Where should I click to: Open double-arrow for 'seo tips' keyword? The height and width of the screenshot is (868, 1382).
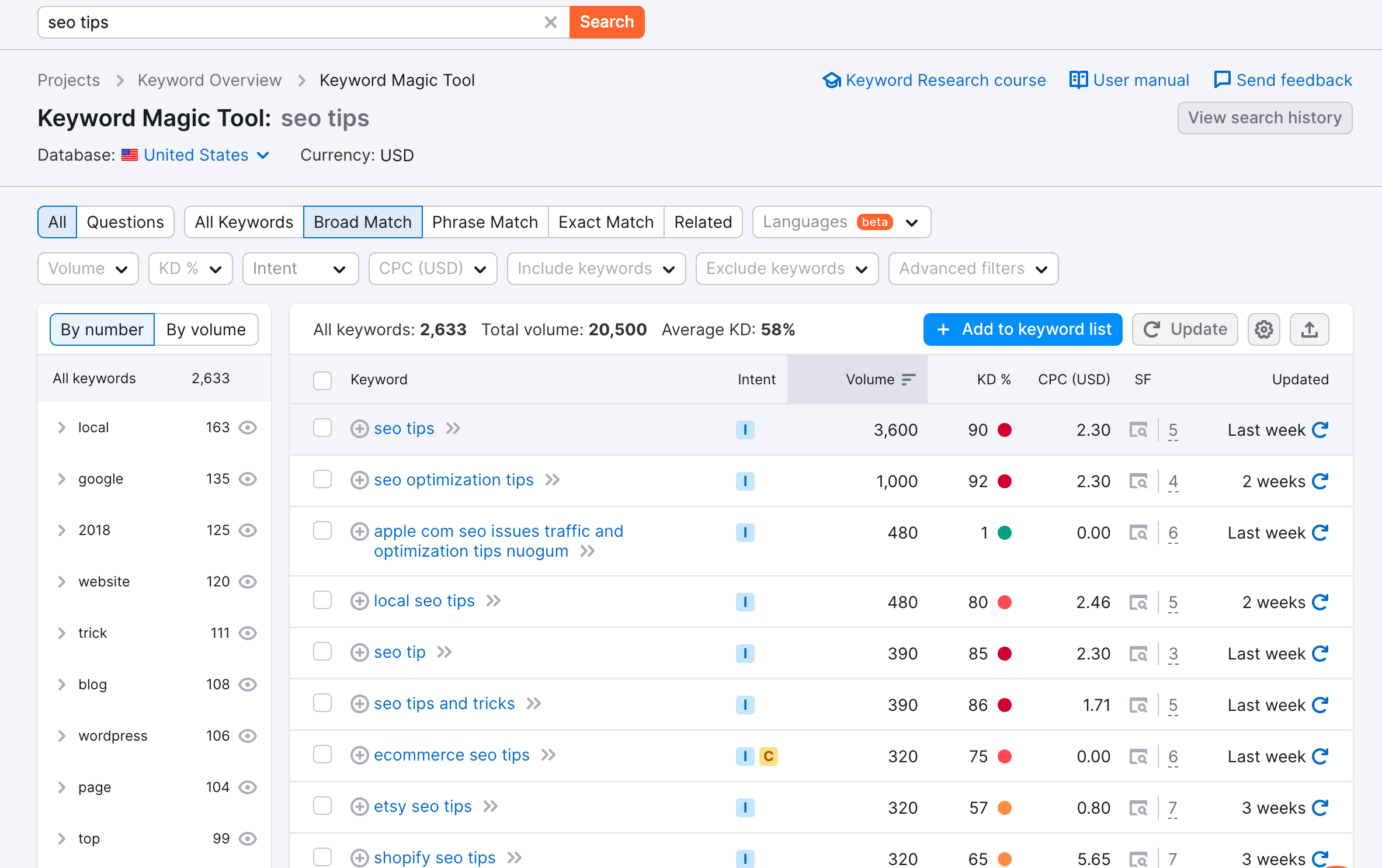(x=453, y=429)
